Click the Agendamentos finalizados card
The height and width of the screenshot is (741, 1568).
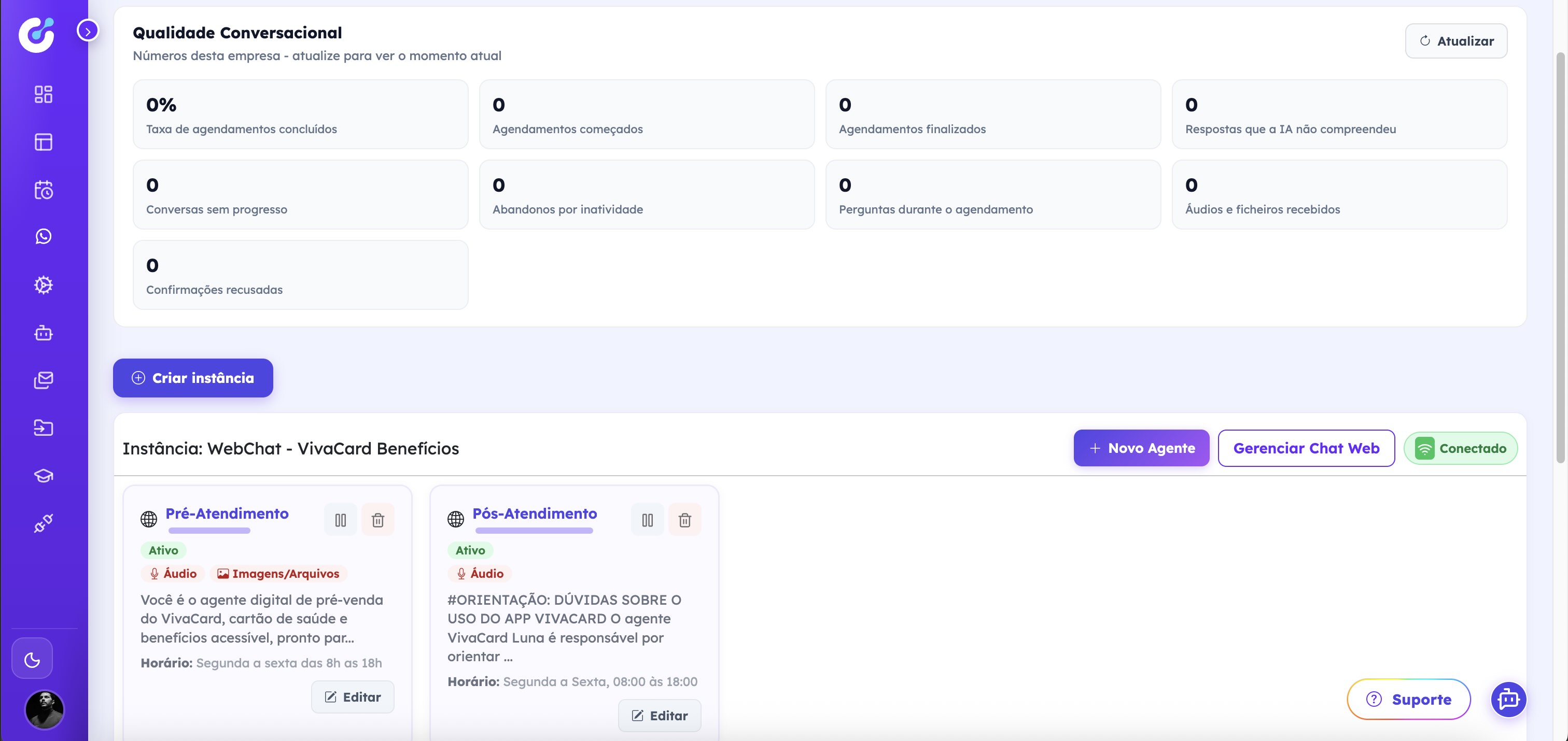(993, 115)
